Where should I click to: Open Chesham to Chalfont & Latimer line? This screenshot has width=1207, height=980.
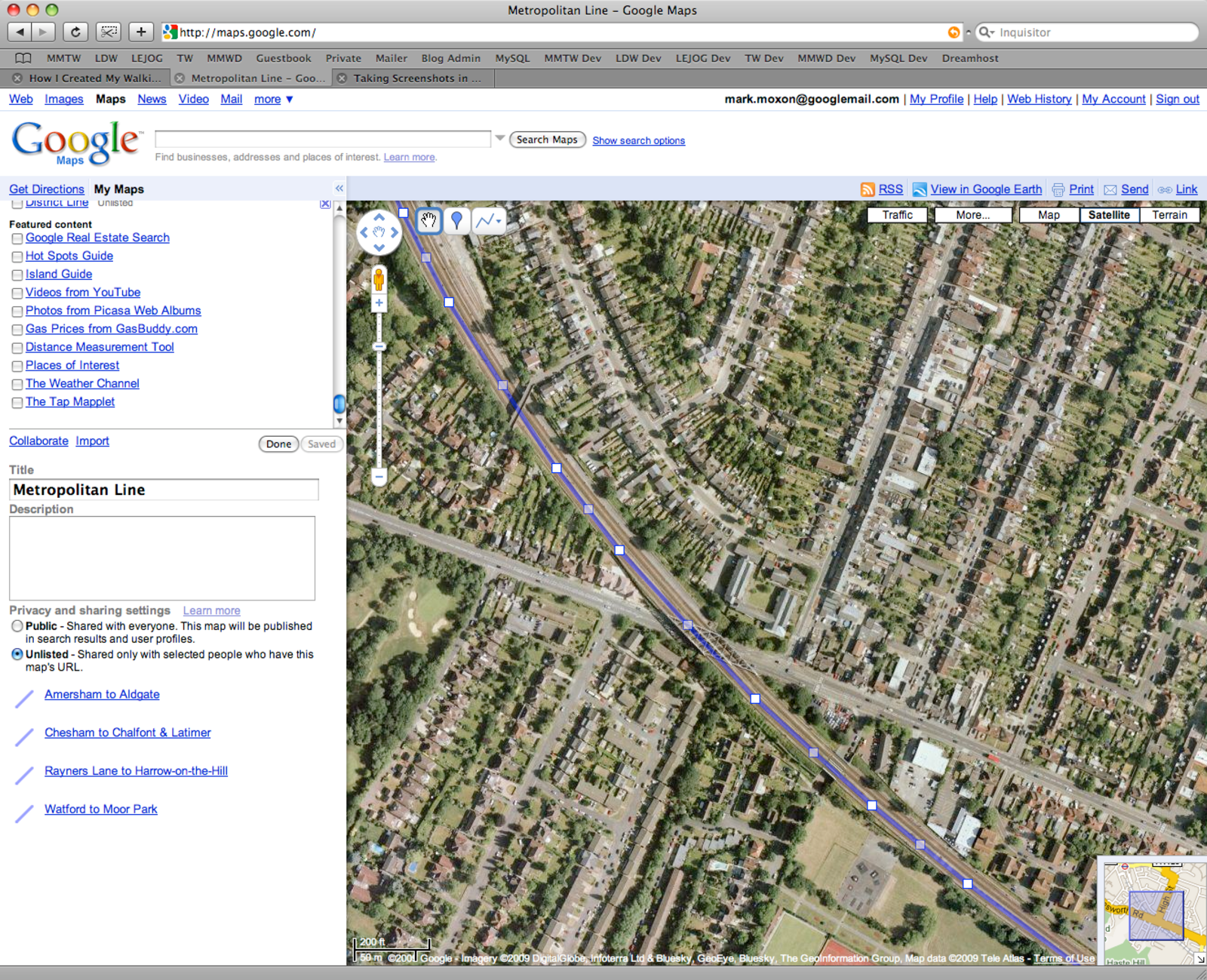coord(127,733)
